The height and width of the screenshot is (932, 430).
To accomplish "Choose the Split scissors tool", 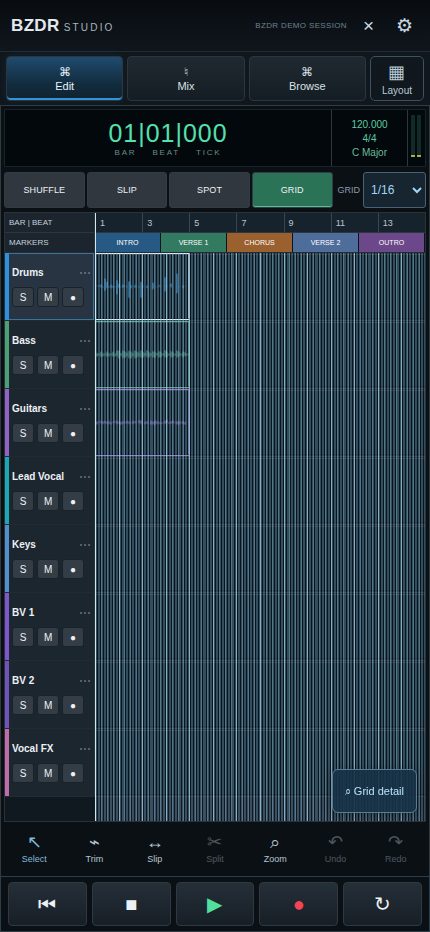I will tap(214, 849).
